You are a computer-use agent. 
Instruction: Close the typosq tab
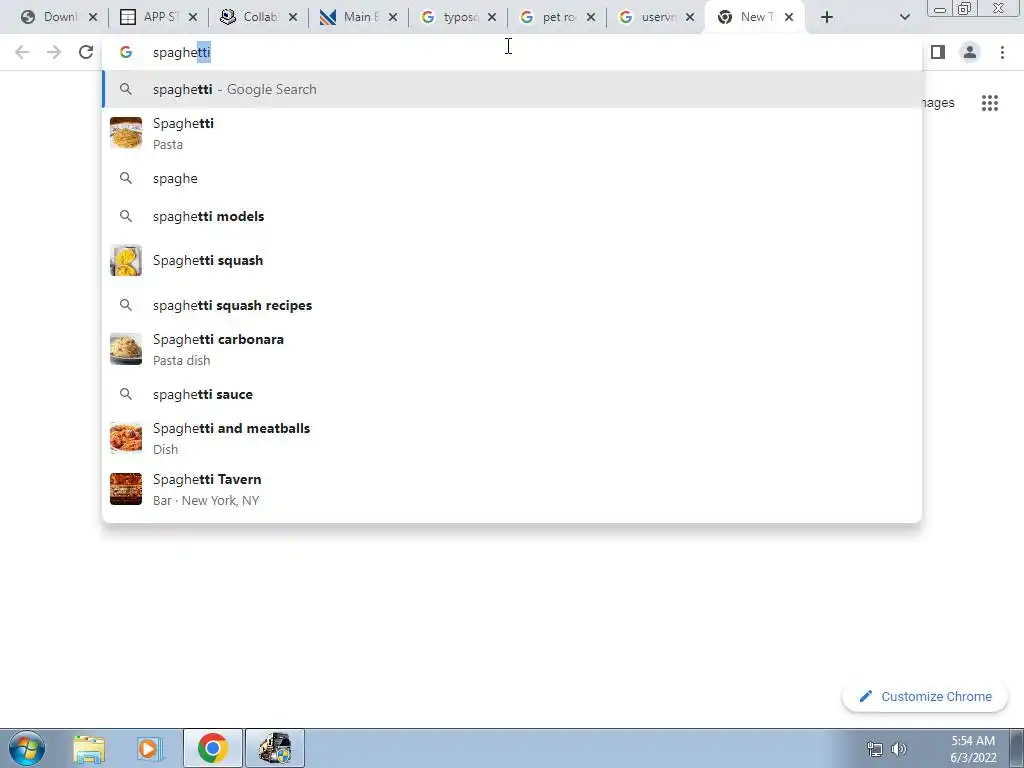click(492, 17)
